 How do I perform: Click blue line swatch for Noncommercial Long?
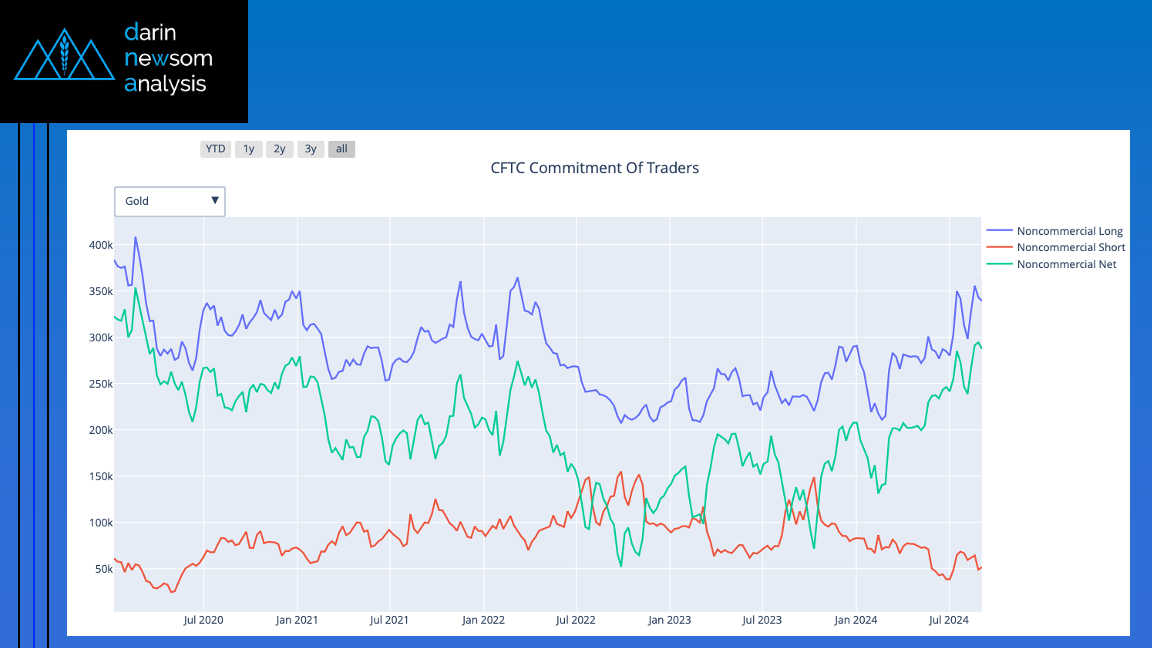point(998,231)
